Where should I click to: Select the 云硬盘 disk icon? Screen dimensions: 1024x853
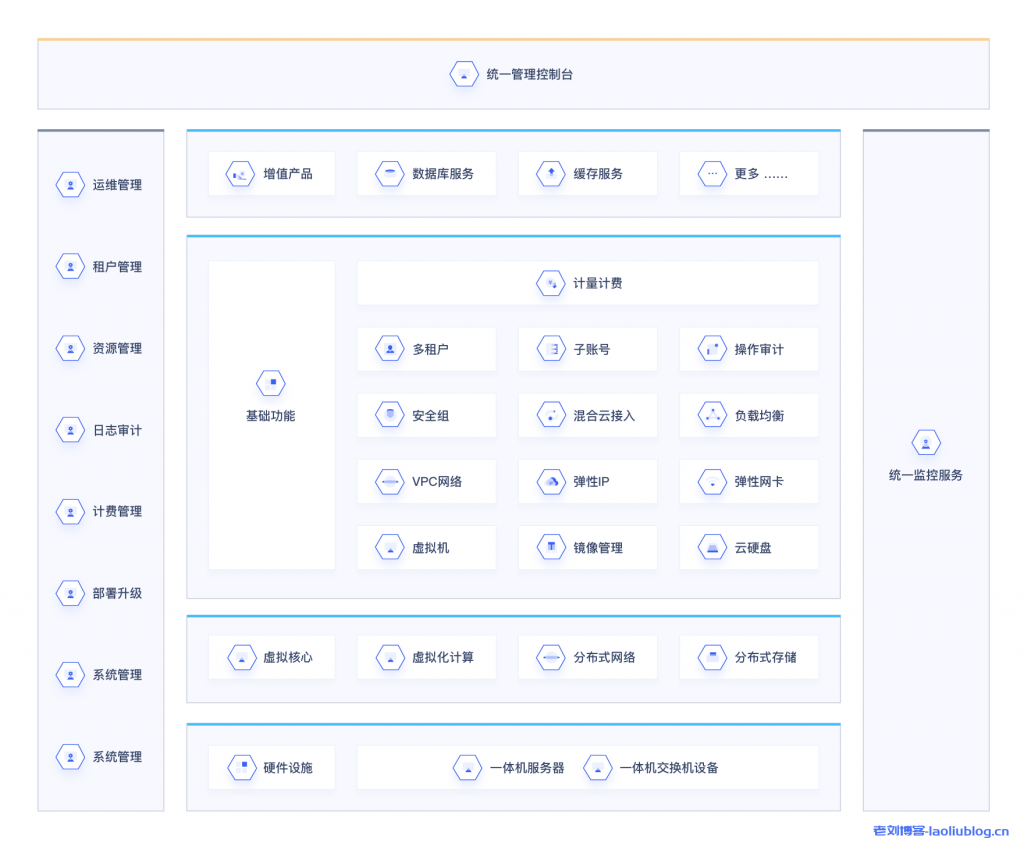[x=712, y=548]
